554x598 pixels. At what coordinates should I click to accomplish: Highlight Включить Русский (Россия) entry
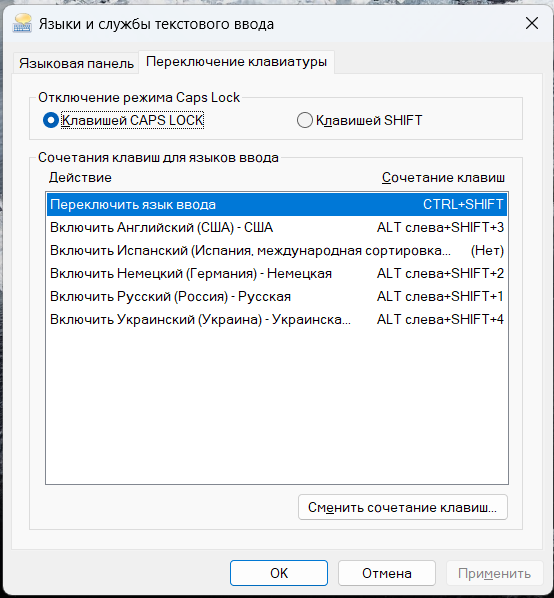pos(277,296)
